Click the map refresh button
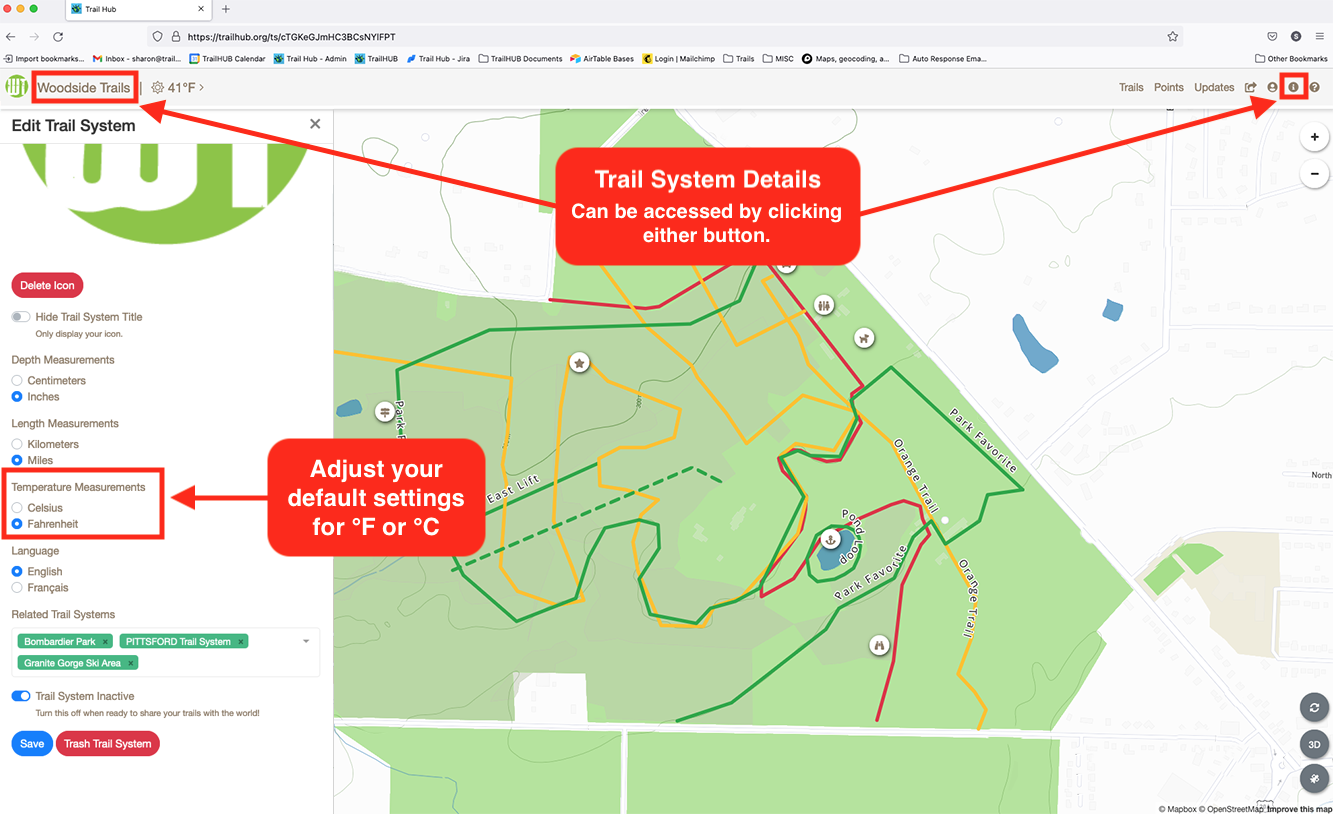Screen dimensions: 1333x814 [1314, 707]
